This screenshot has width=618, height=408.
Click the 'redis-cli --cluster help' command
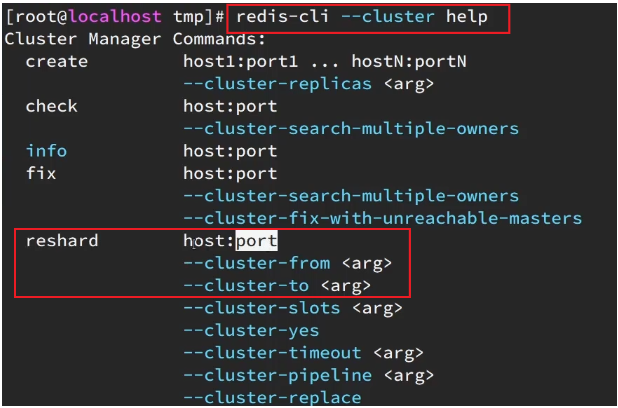point(362,18)
